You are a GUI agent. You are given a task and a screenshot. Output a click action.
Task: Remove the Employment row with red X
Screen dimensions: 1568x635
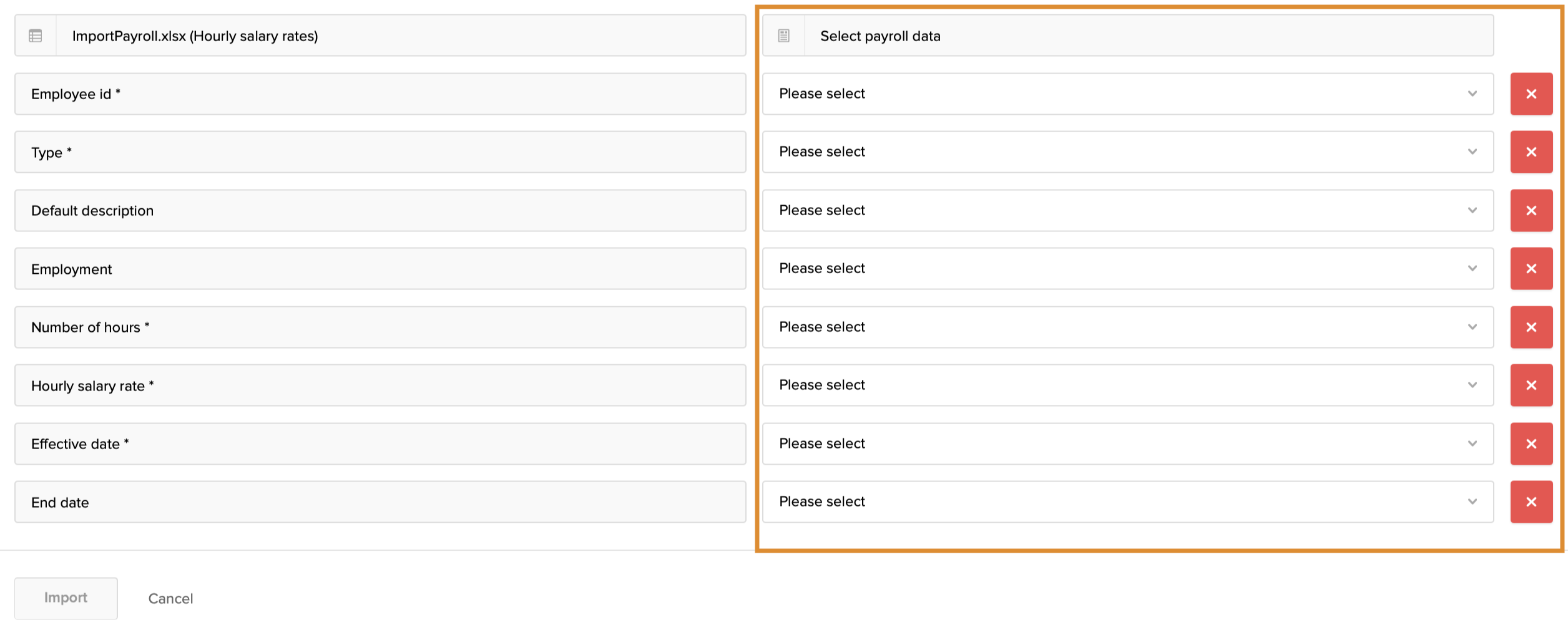pos(1531,268)
